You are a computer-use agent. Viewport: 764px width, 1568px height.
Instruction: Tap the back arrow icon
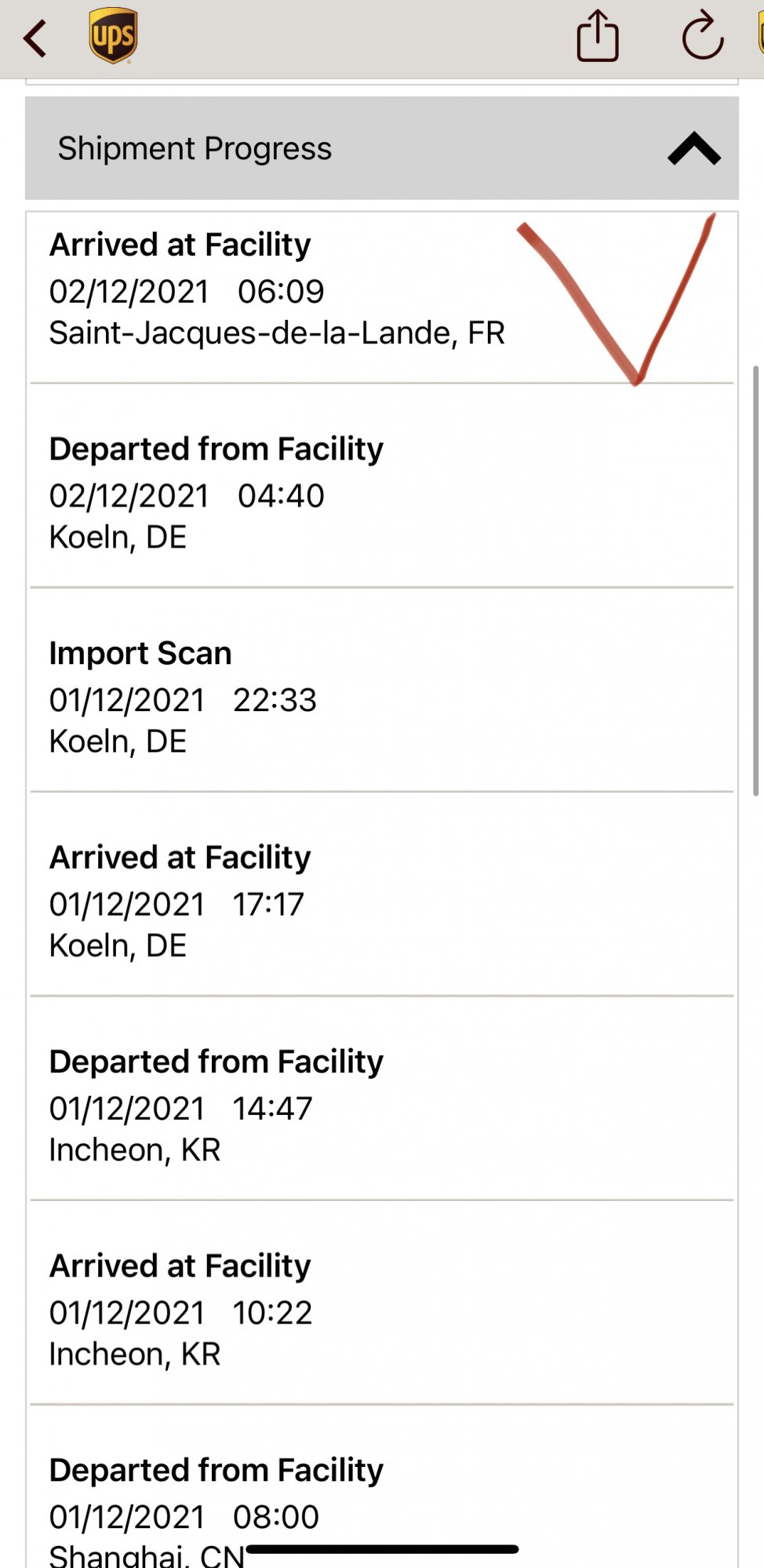pyautogui.click(x=35, y=38)
